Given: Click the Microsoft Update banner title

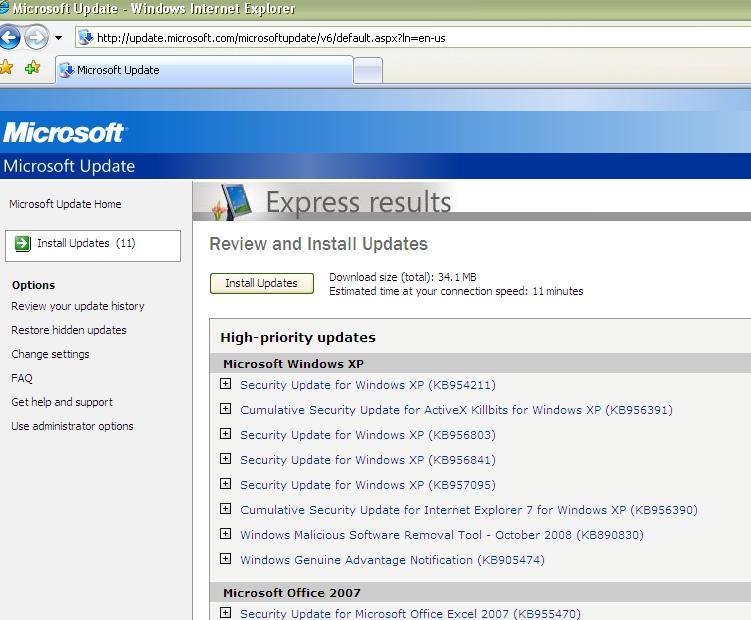Looking at the screenshot, I should [x=69, y=166].
